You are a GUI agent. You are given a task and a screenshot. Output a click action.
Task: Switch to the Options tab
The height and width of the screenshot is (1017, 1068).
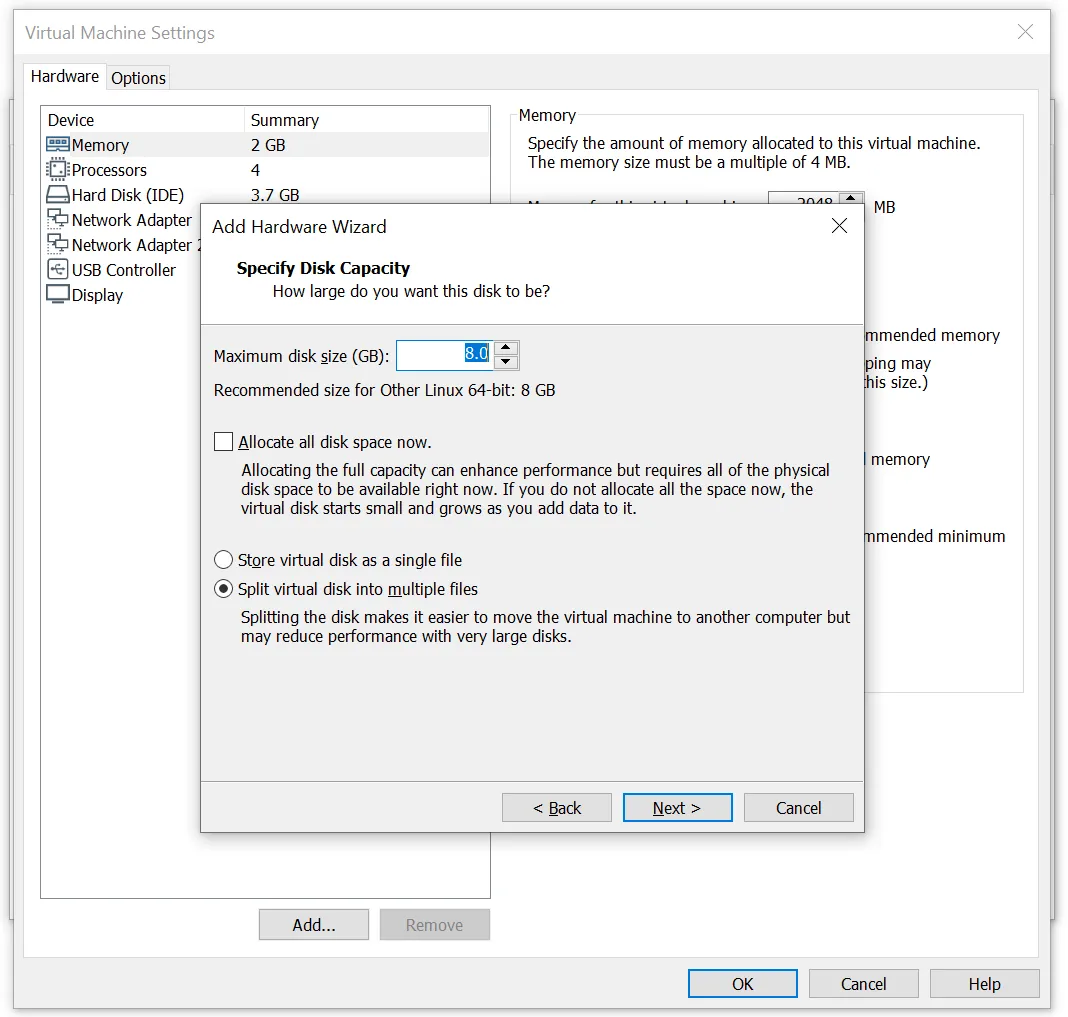pyautogui.click(x=138, y=78)
